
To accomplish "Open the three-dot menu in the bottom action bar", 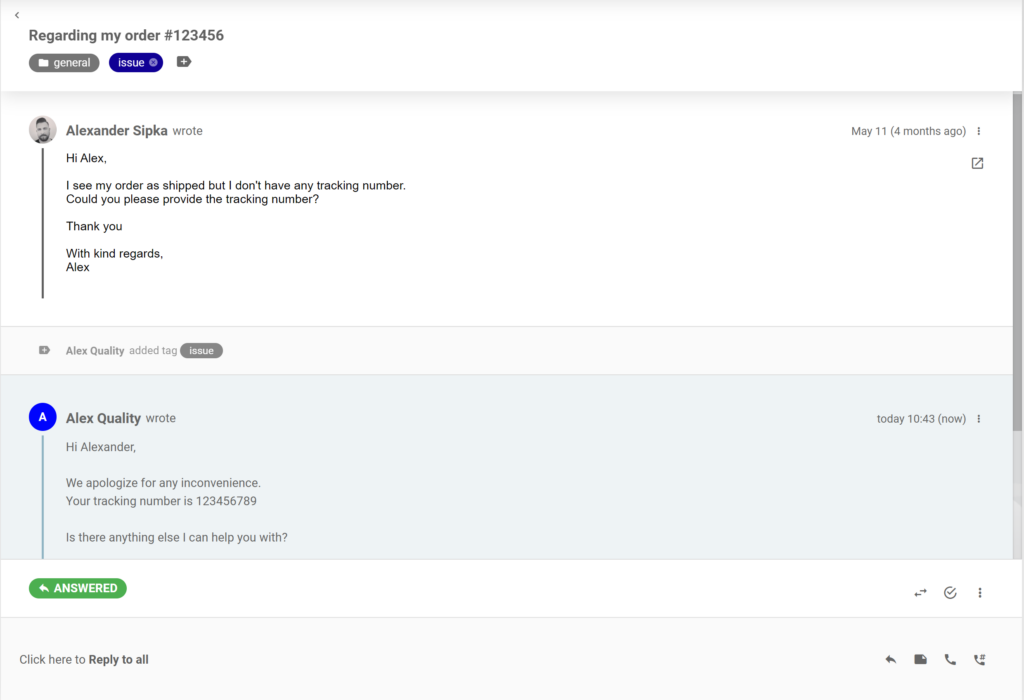I will pyautogui.click(x=980, y=592).
